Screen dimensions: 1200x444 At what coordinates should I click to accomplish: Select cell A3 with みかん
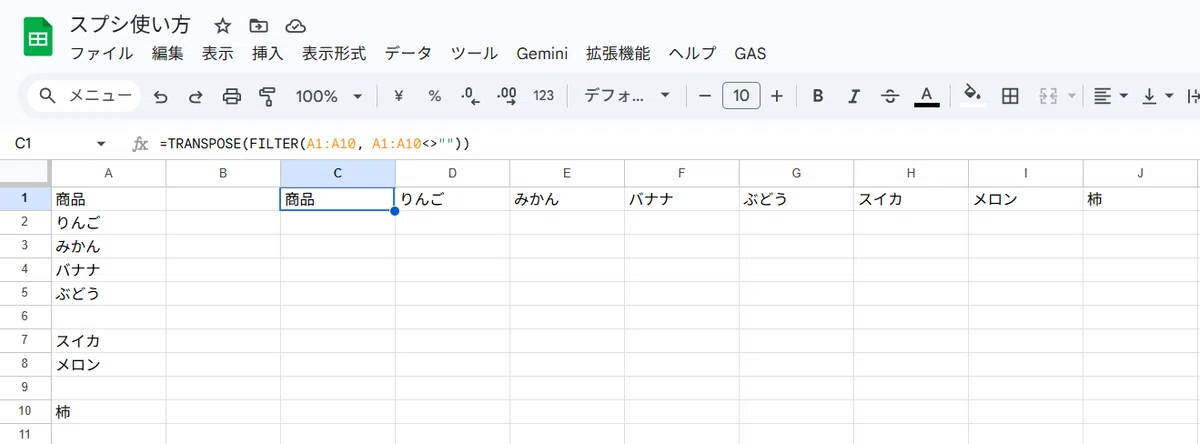(108, 246)
